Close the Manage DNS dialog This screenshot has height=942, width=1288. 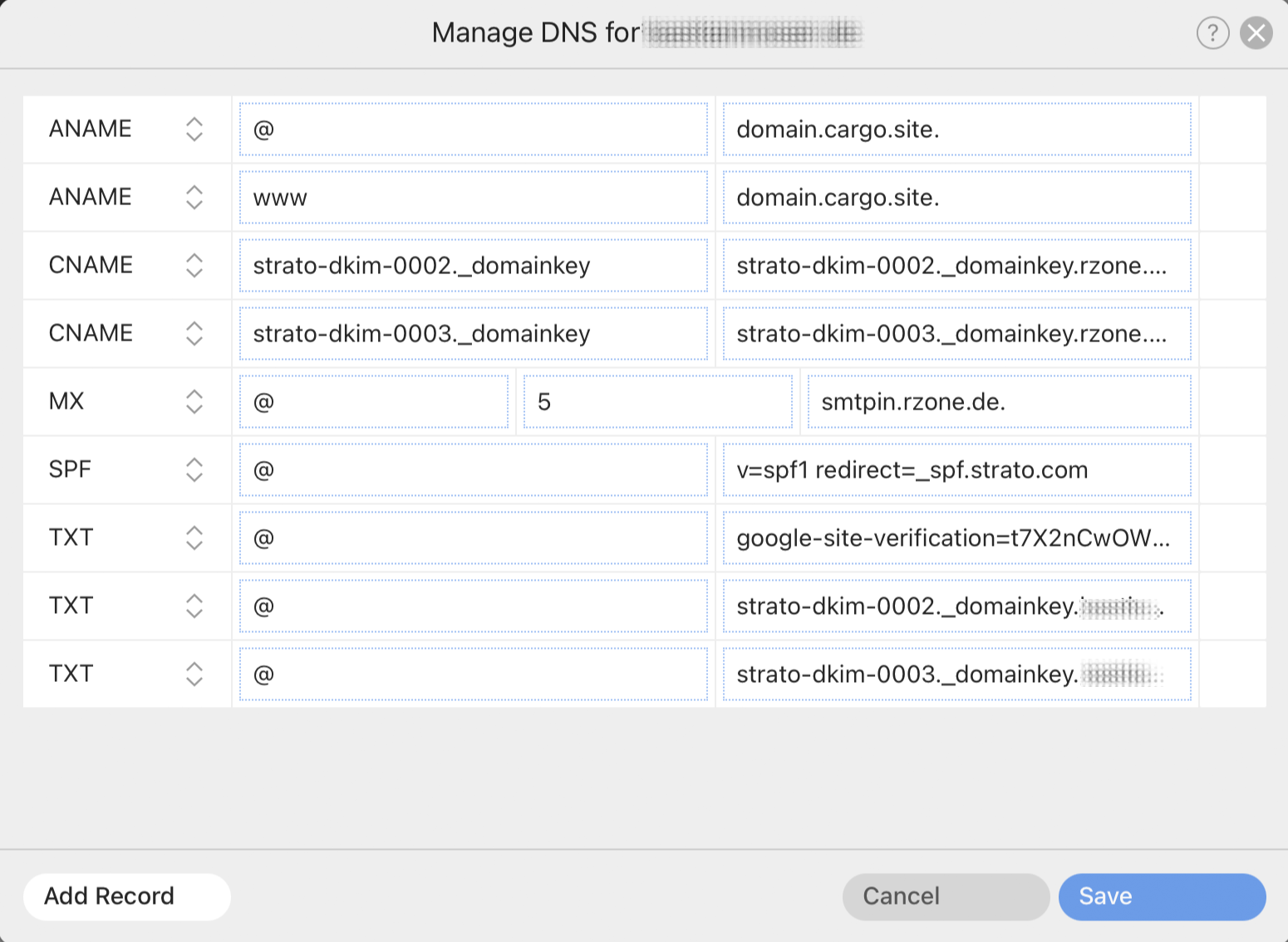click(x=1256, y=33)
